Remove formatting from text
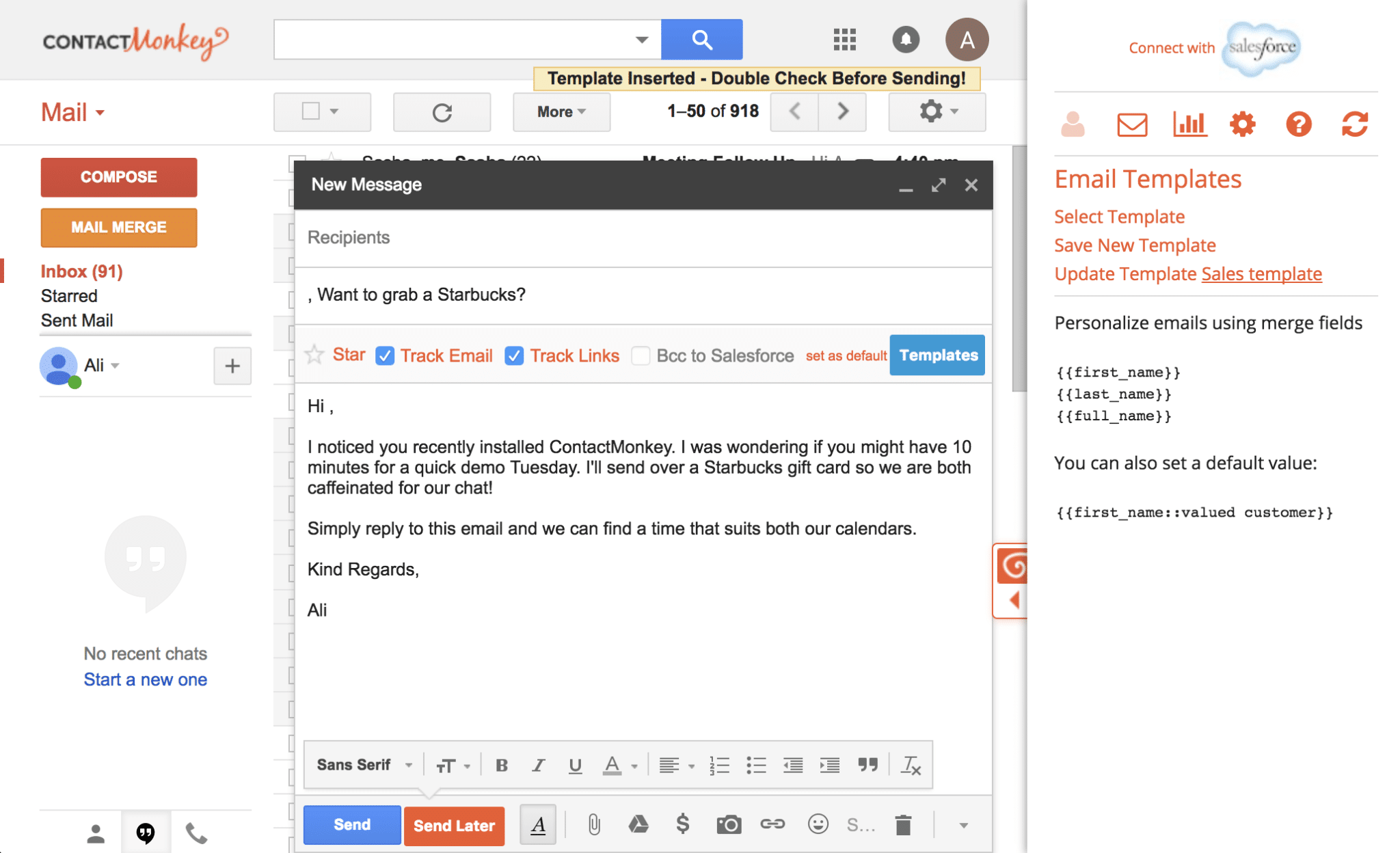This screenshot has width=1400, height=853. point(911,766)
